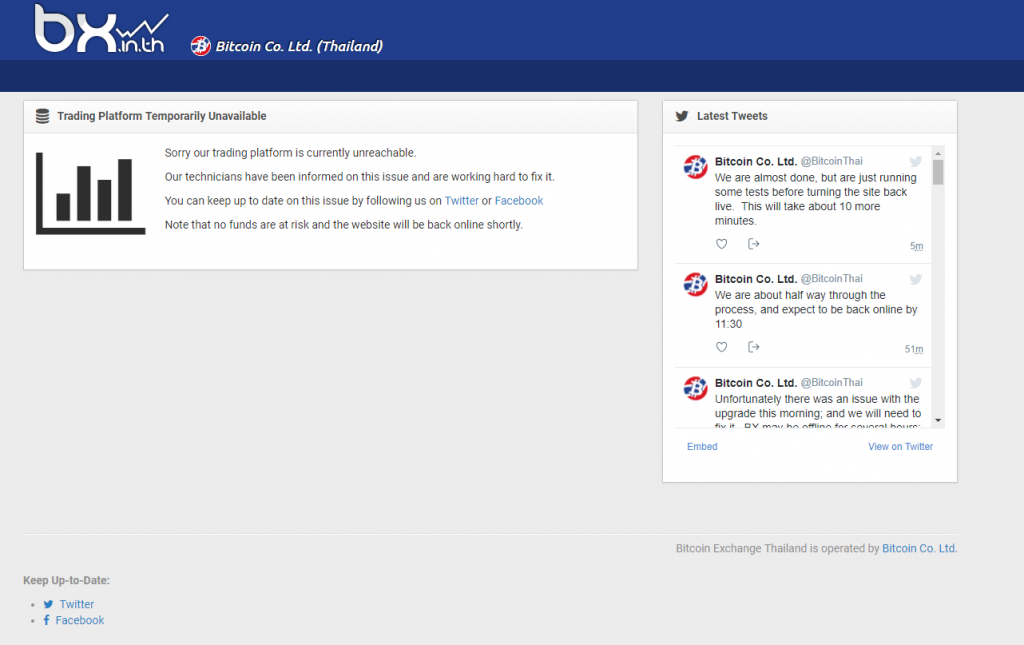1024x645 pixels.
Task: Share the 'half way through the process' tweet
Action: pos(754,347)
